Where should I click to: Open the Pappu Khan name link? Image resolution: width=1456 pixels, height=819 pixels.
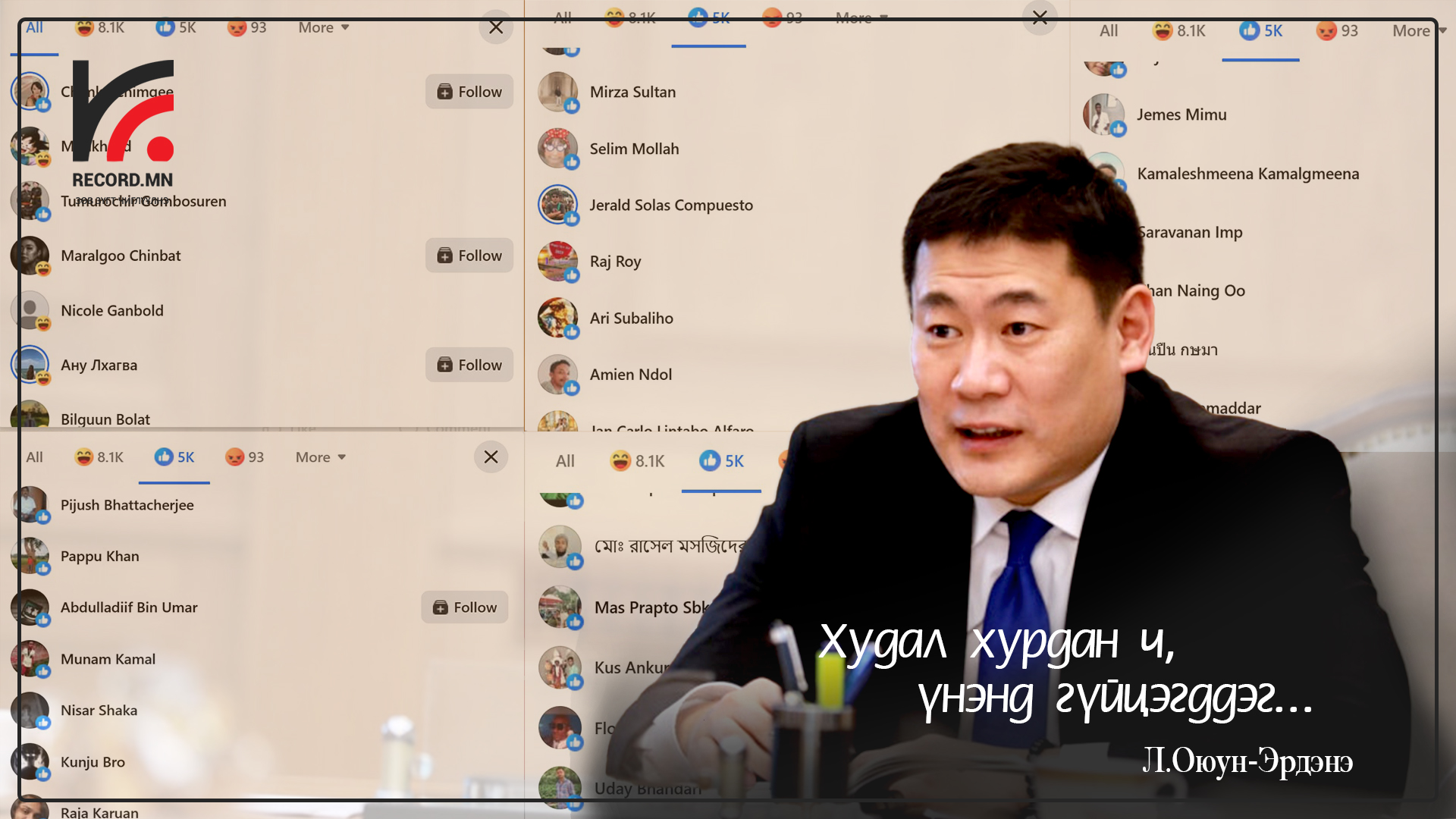click(x=100, y=556)
